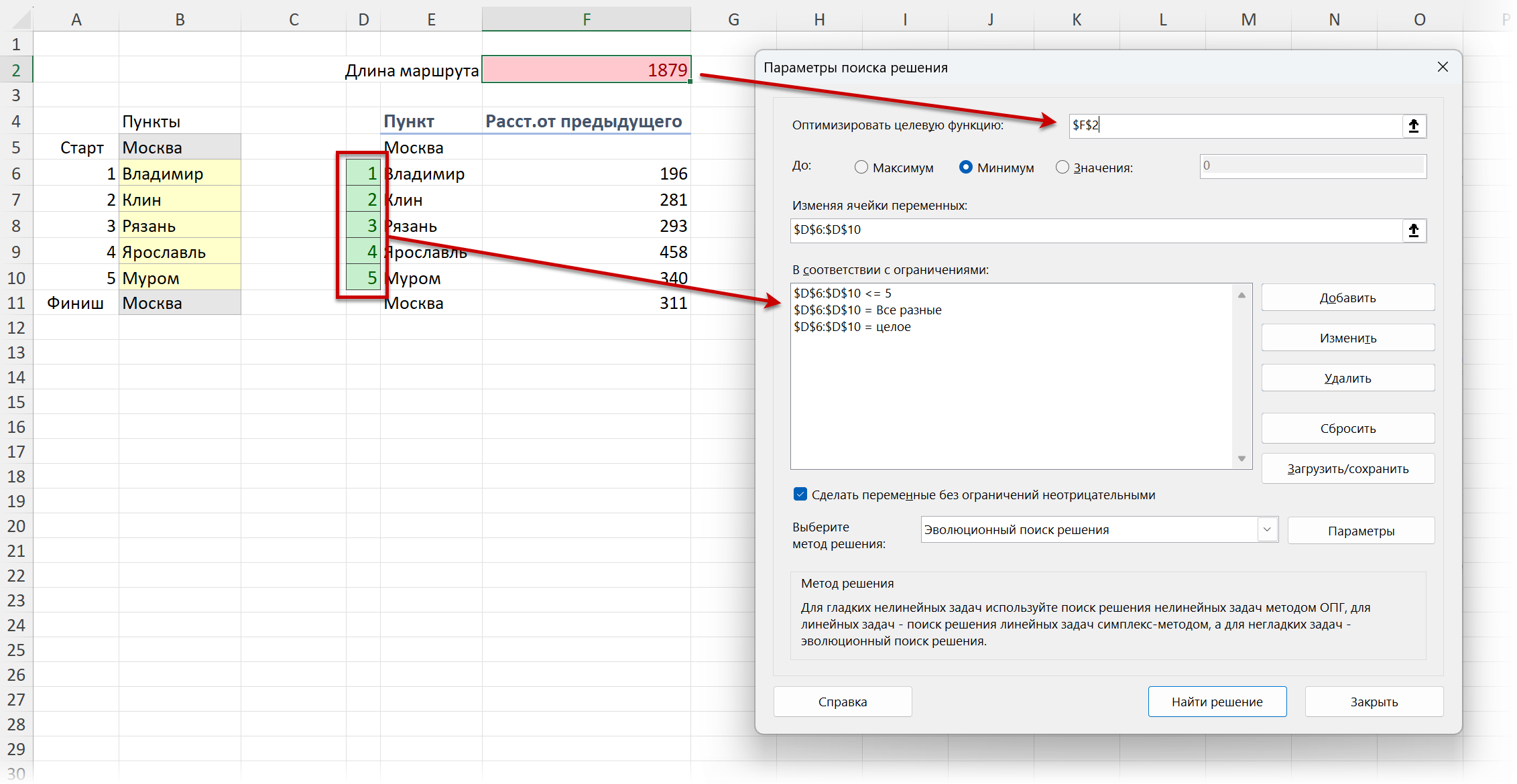Select the Значения radio option
1517x784 pixels.
(1063, 168)
